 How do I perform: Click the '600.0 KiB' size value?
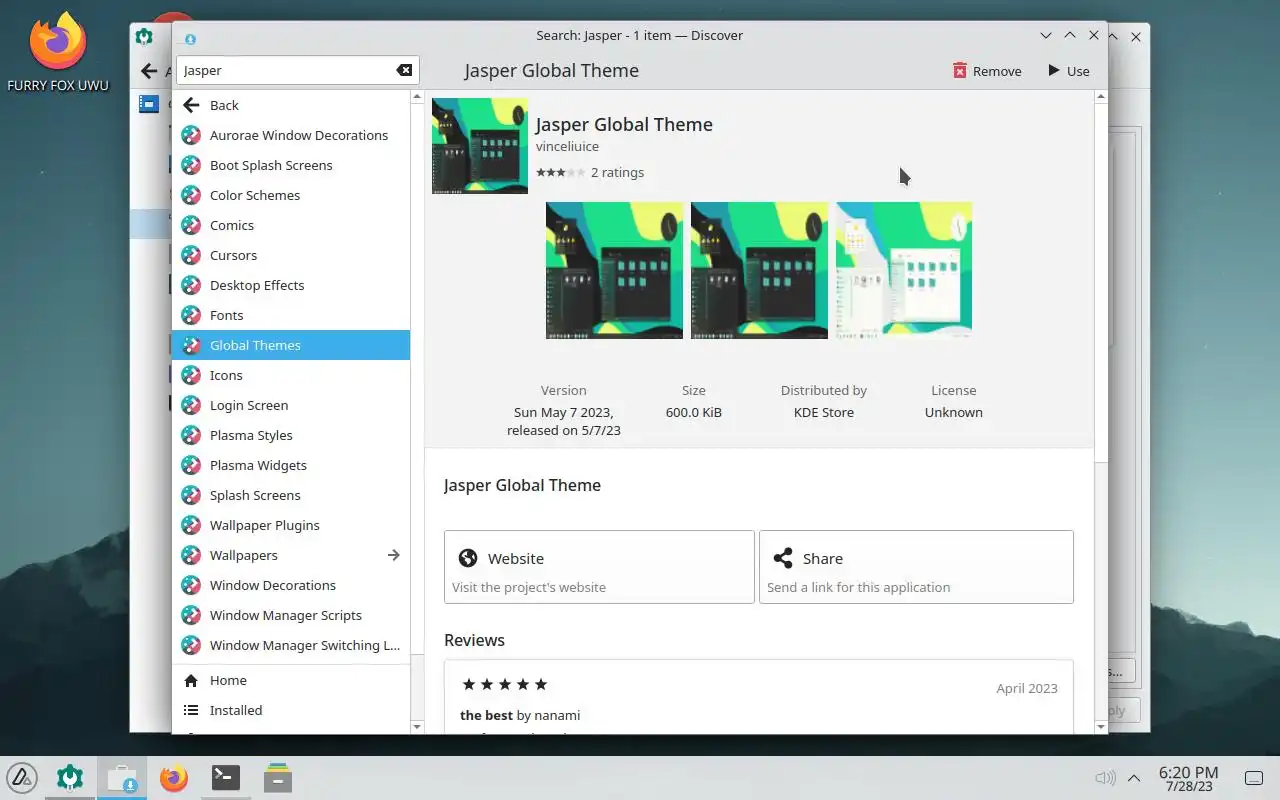coord(694,412)
